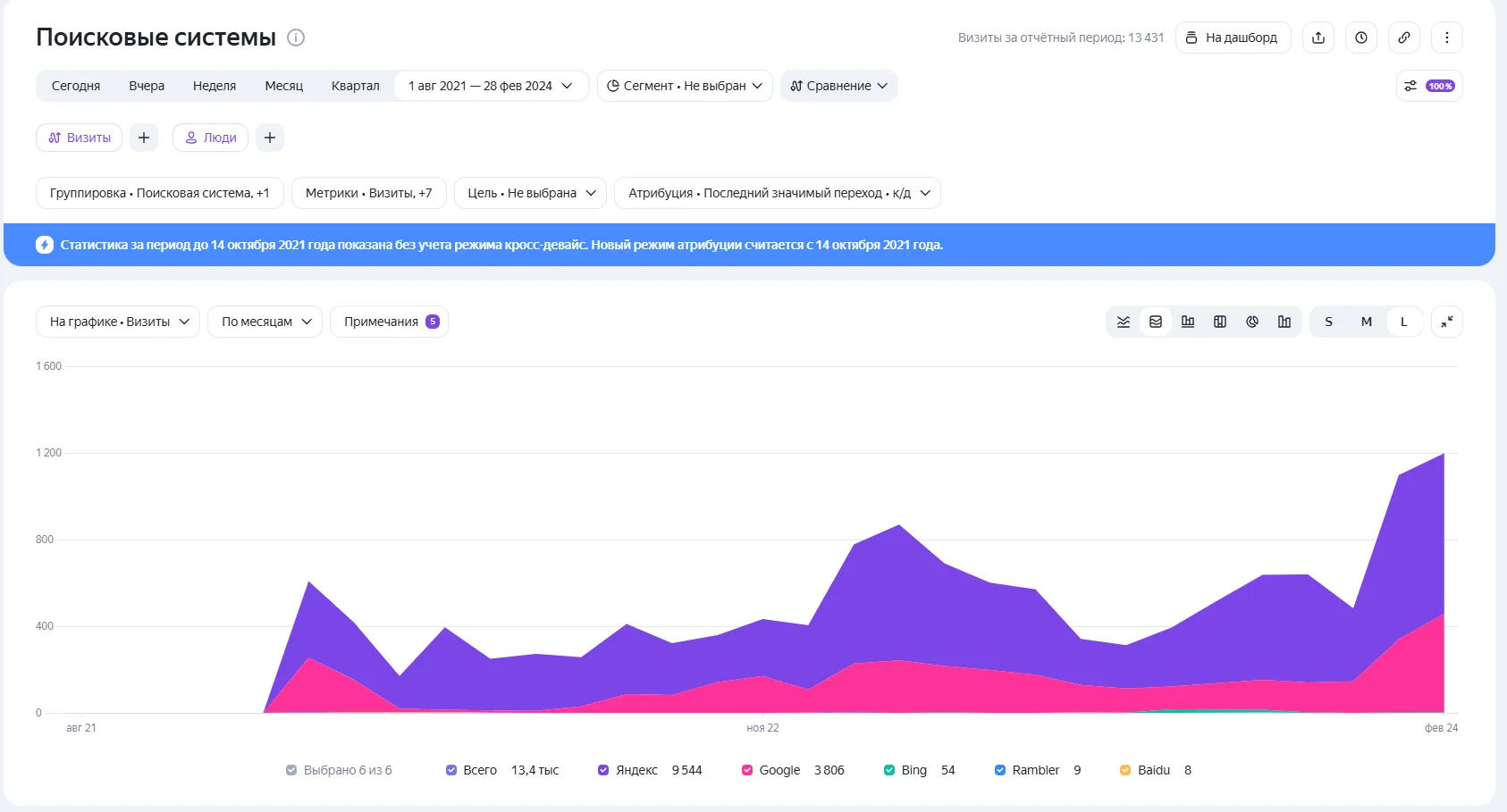Switch chart to line view
The width and height of the screenshot is (1507, 812).
1124,322
